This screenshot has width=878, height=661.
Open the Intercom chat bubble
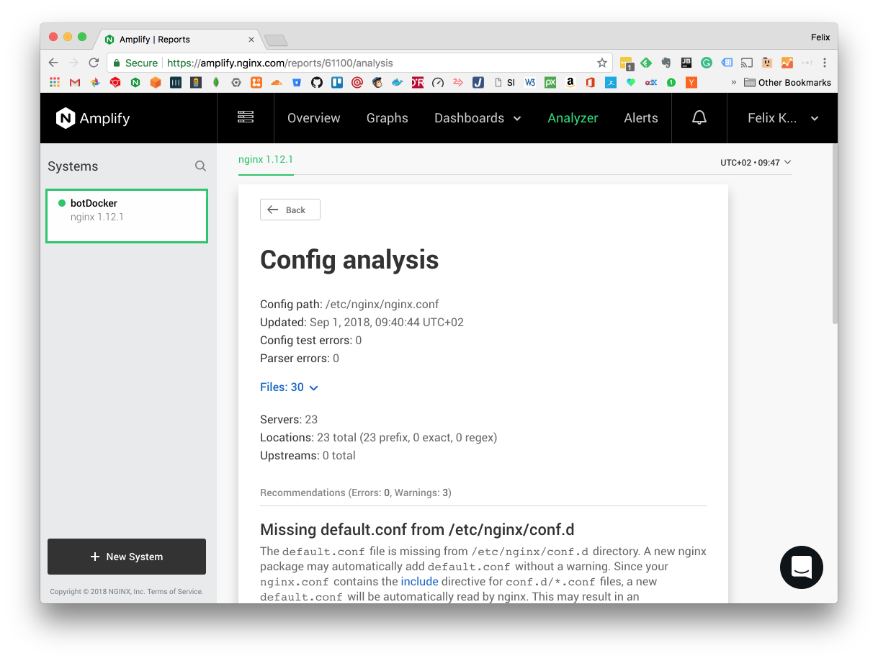[801, 567]
